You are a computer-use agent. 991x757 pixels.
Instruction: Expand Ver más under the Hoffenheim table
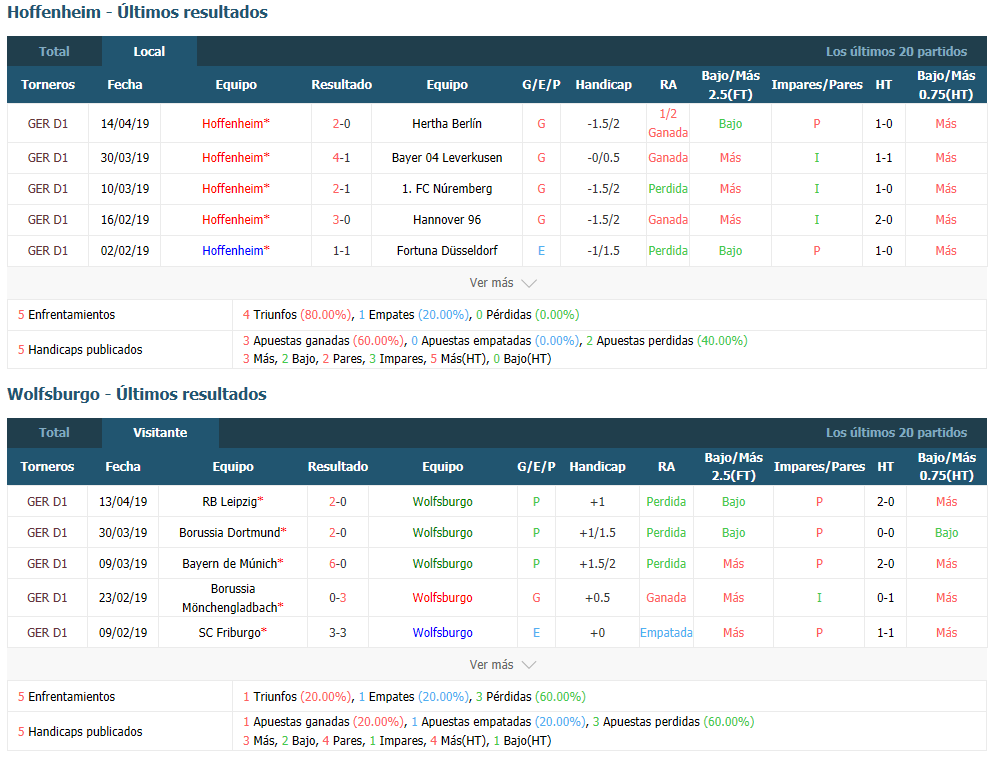coord(502,283)
